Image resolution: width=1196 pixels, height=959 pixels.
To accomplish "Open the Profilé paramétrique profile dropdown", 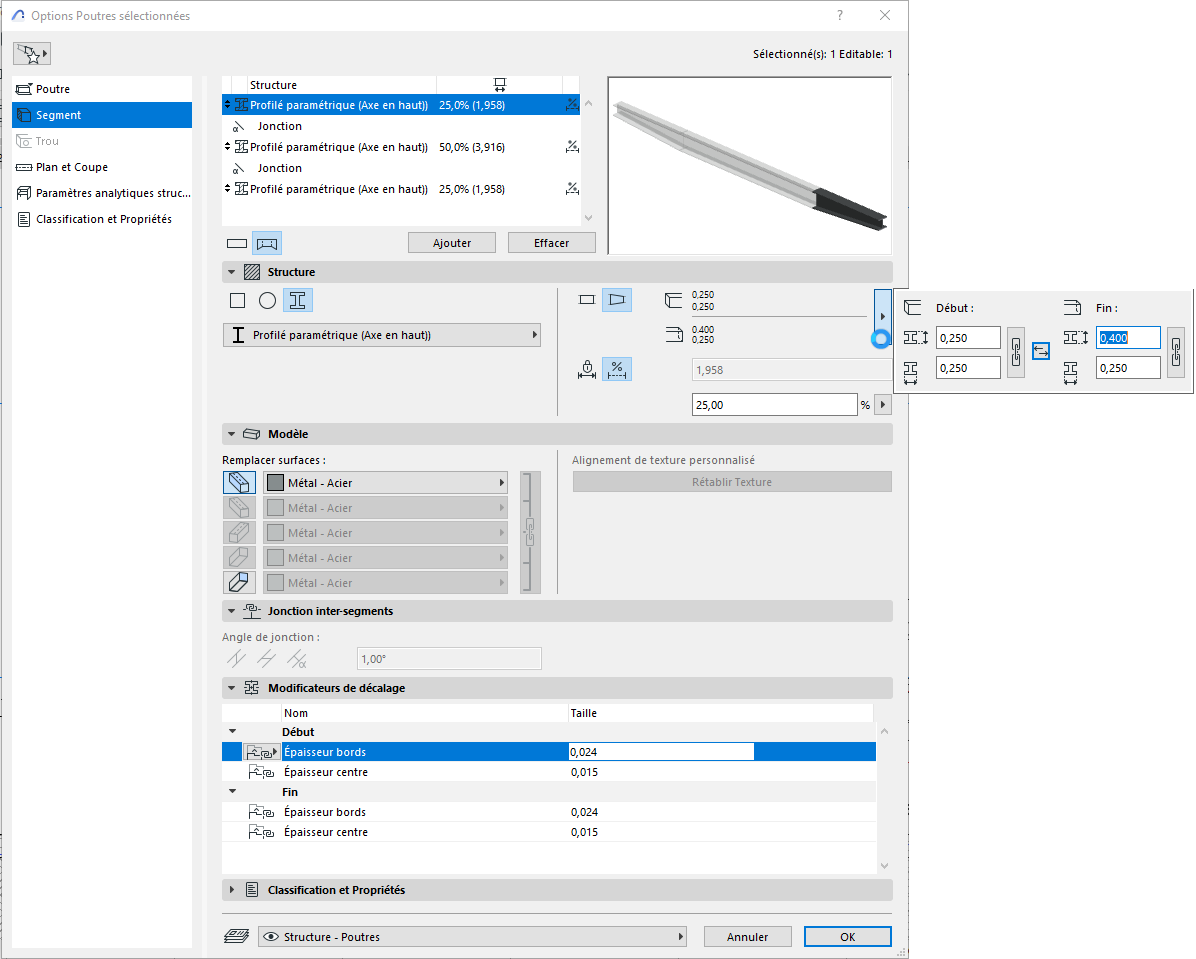I will click(x=381, y=335).
